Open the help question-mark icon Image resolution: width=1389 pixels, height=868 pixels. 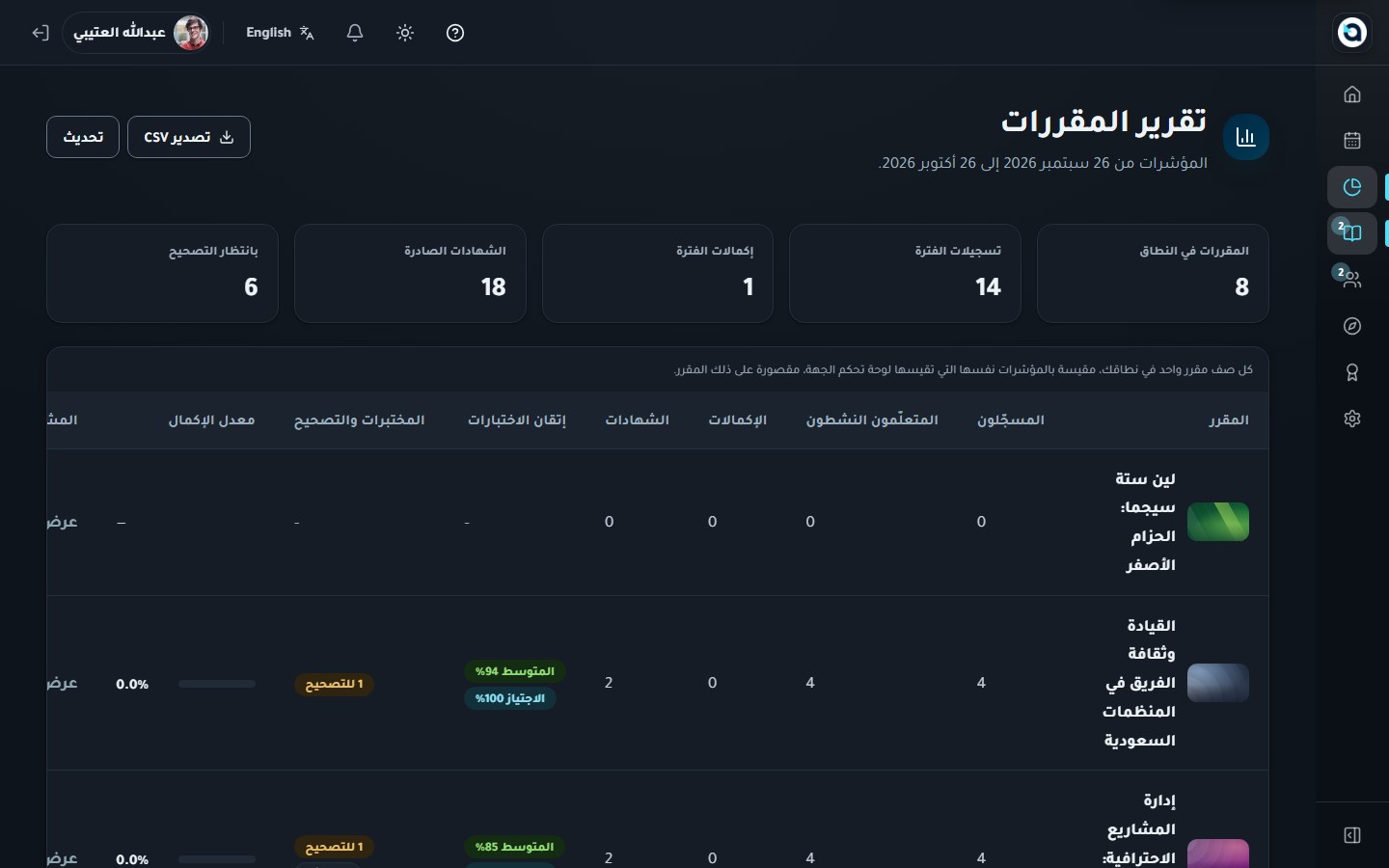(x=455, y=33)
